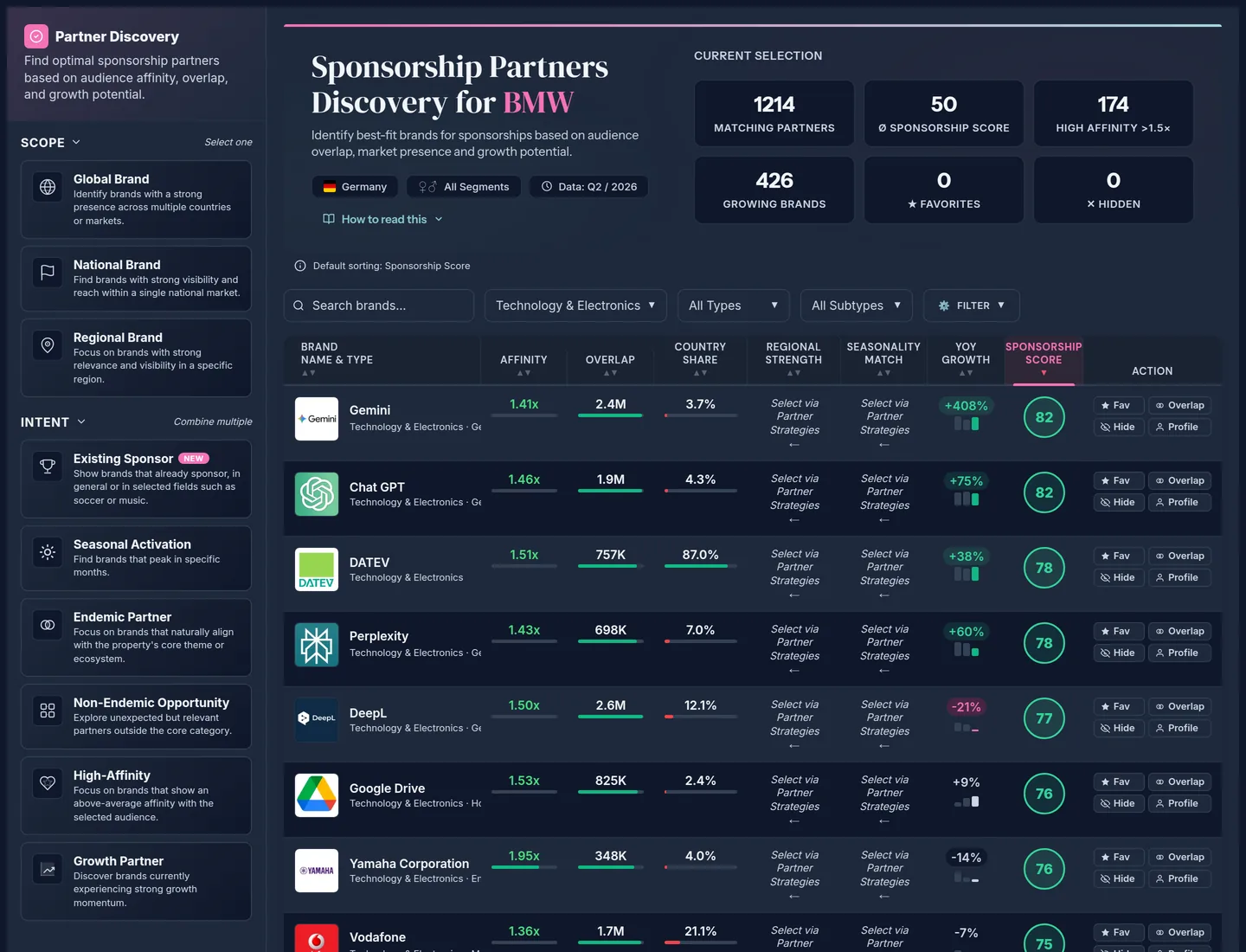The width and height of the screenshot is (1246, 952).
Task: Click the flag icon on National Brand
Action: [x=48, y=273]
